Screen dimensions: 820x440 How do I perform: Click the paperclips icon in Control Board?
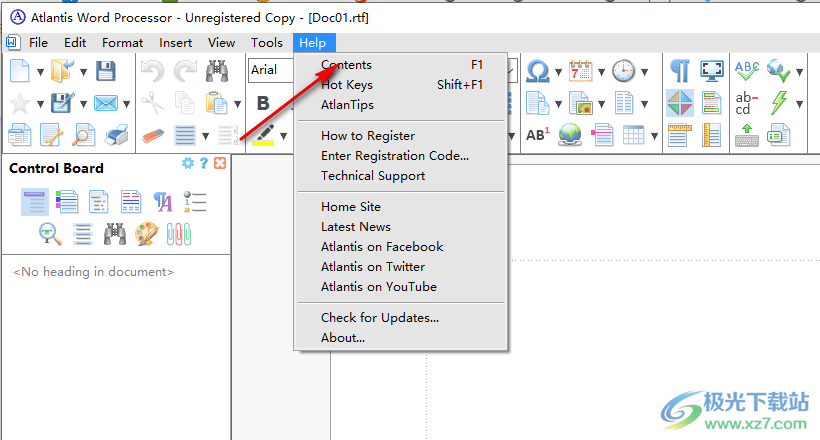(179, 233)
